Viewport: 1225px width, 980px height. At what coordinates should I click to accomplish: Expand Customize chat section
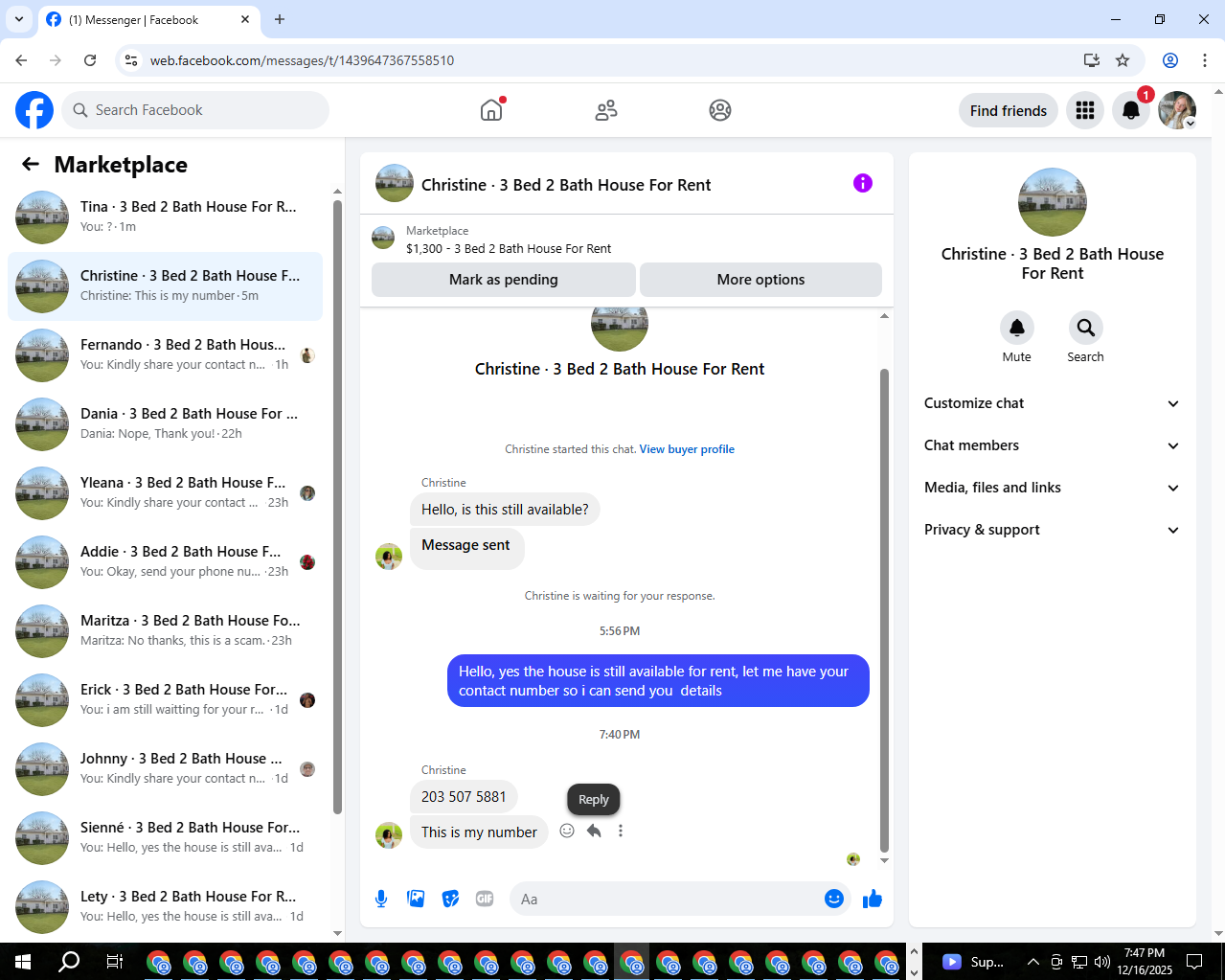(x=1053, y=403)
